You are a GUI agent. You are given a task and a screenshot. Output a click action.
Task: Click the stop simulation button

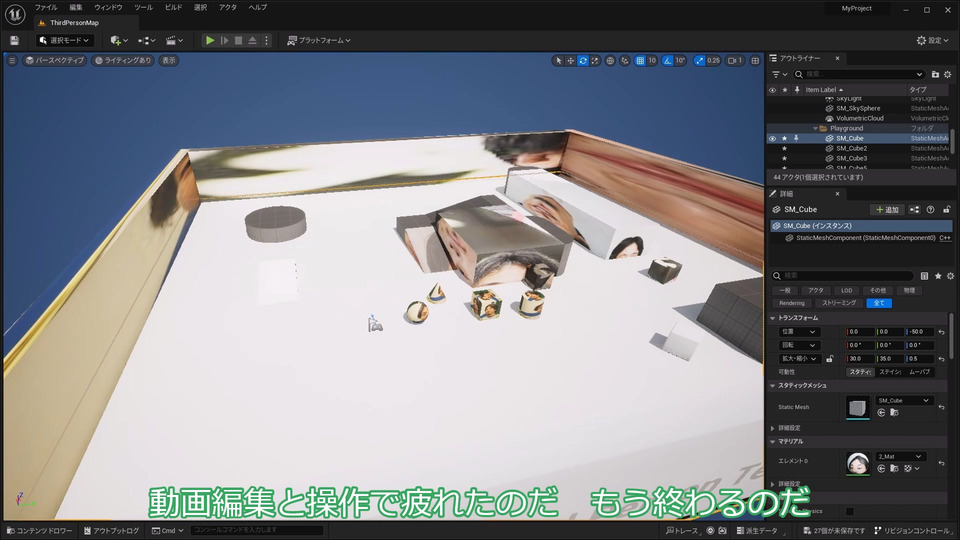click(x=238, y=40)
